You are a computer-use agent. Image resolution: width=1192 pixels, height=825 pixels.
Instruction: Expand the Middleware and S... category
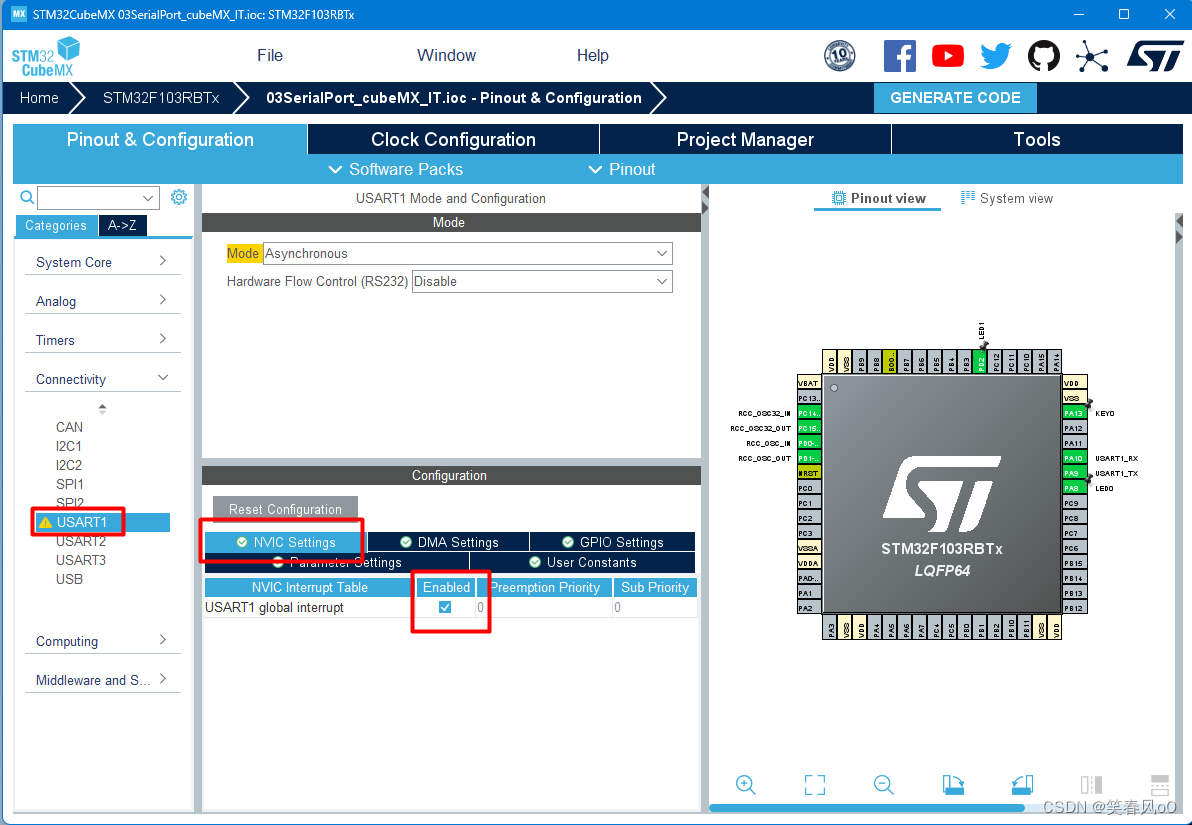tap(101, 680)
